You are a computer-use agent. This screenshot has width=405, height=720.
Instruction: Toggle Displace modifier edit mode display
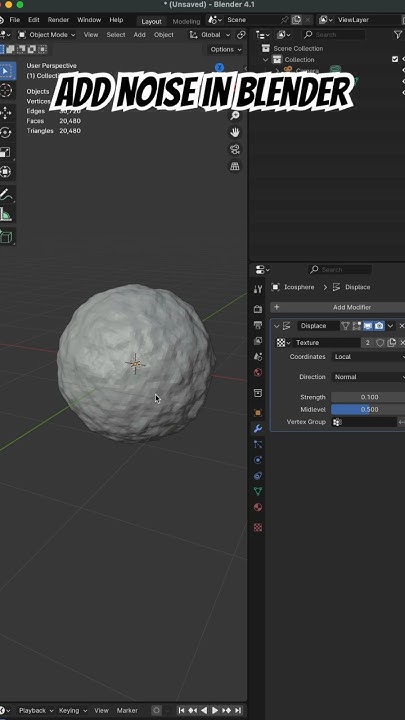357,326
